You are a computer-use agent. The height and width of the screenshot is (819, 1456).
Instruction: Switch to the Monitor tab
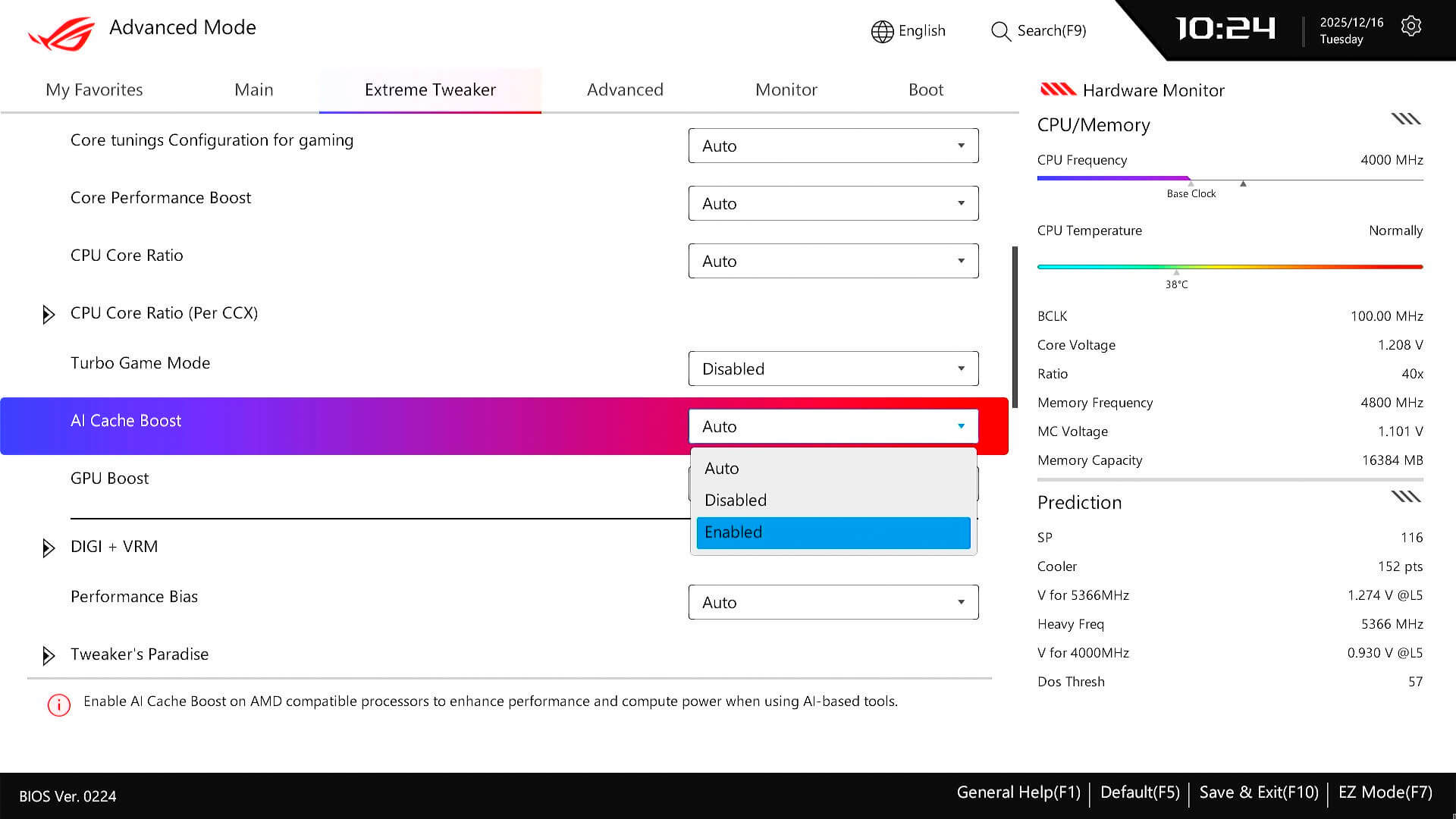point(786,89)
